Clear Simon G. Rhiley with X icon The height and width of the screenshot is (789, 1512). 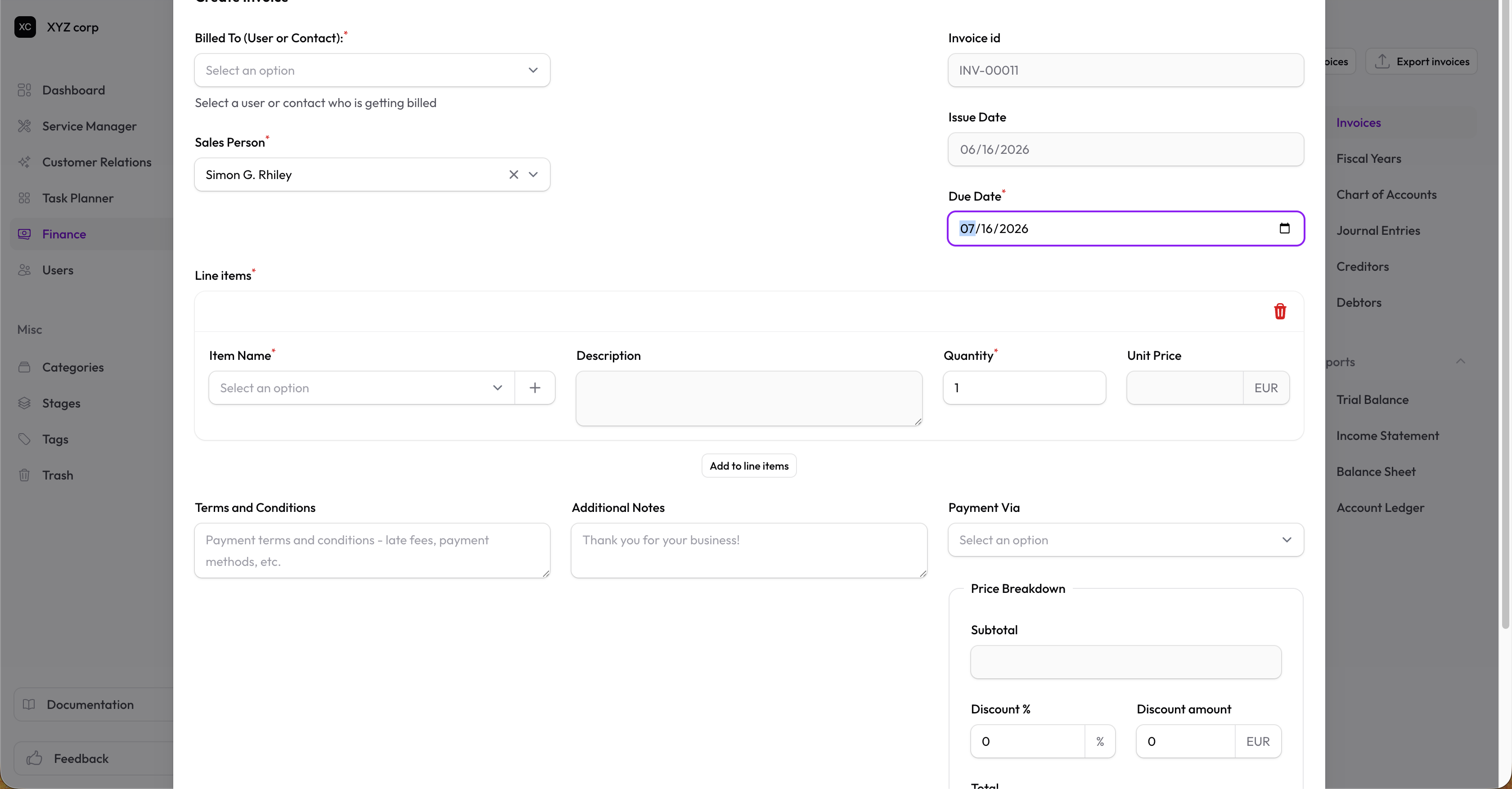pos(513,175)
